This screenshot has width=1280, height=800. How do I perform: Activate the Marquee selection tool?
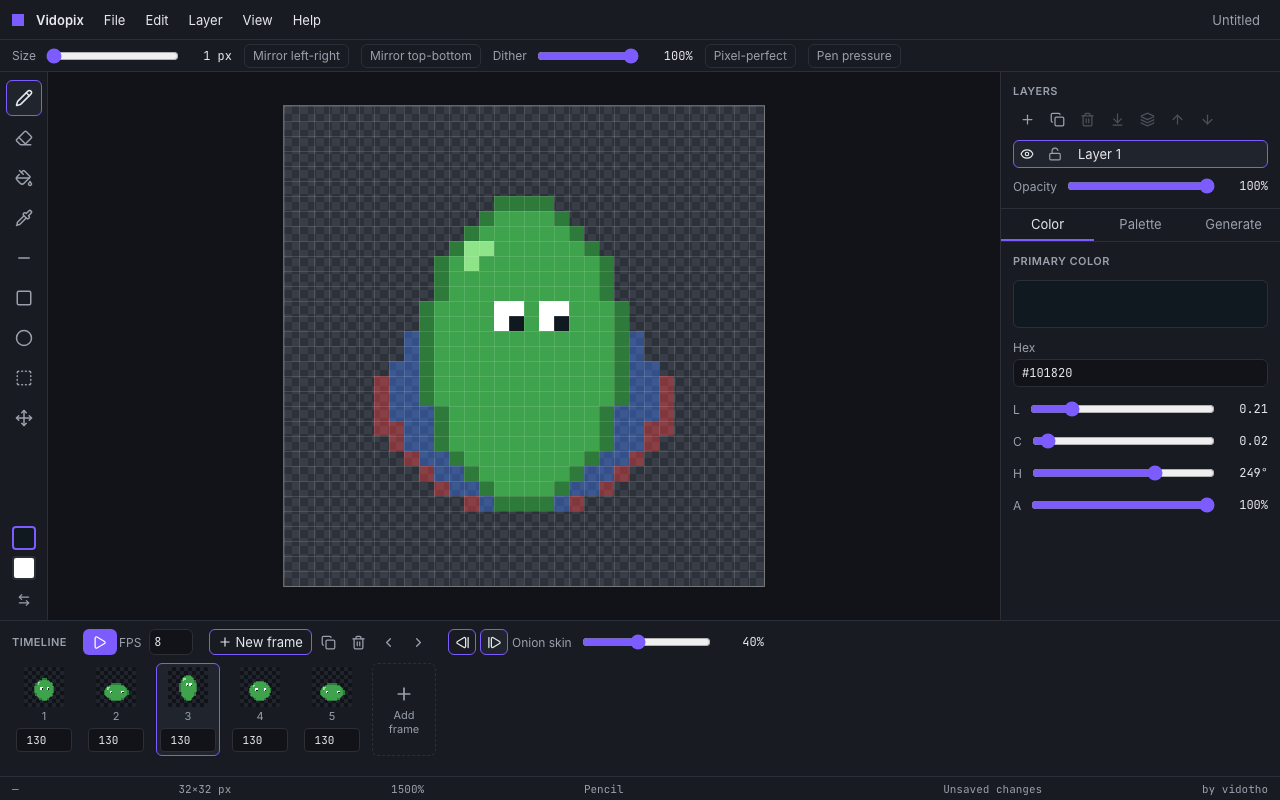[24, 378]
